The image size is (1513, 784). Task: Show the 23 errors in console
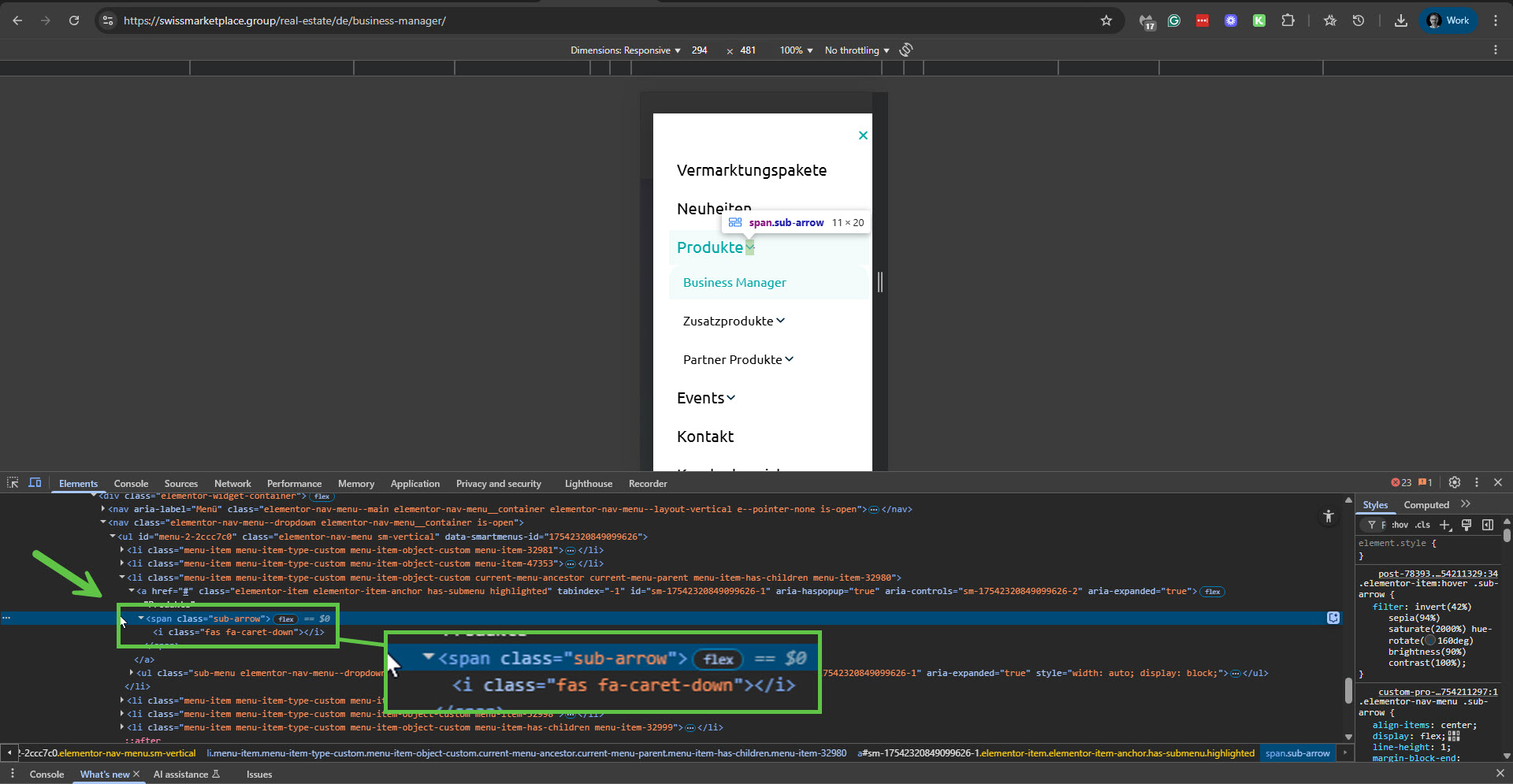(x=1401, y=483)
